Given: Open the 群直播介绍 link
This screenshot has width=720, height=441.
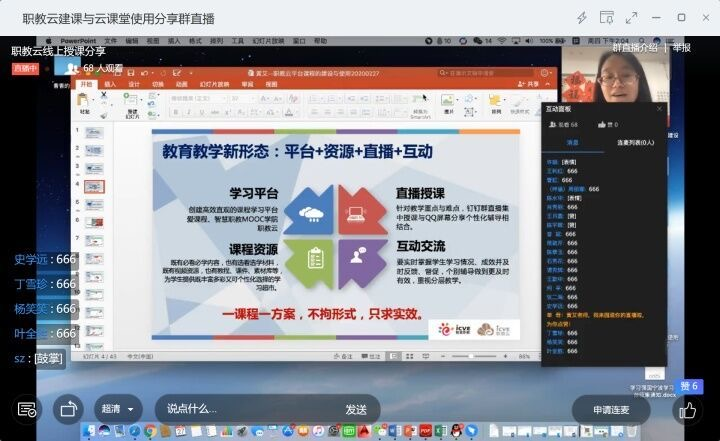Looking at the screenshot, I should tap(635, 46).
